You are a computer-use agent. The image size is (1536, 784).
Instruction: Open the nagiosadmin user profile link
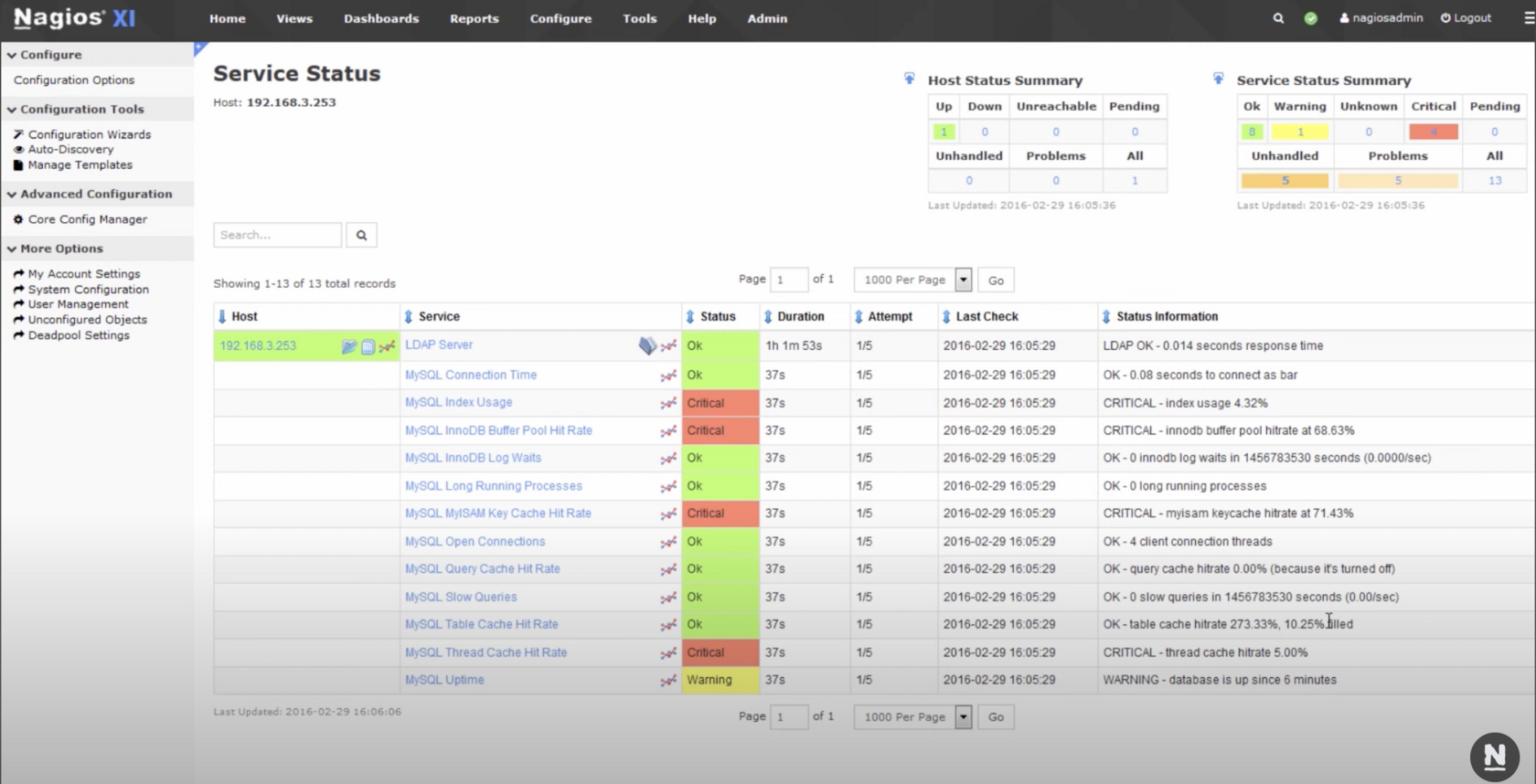pos(1381,17)
